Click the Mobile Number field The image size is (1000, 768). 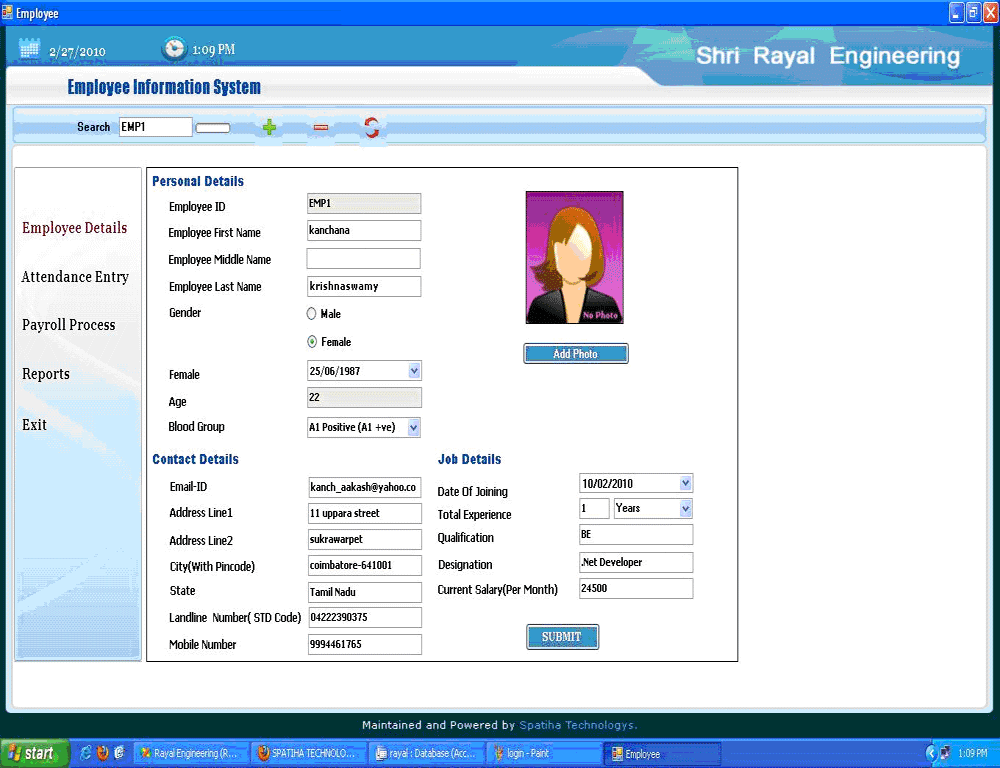tap(365, 644)
